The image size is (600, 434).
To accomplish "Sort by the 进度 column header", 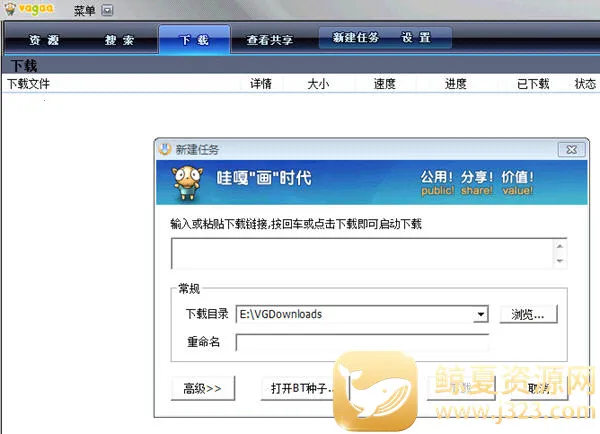I will pyautogui.click(x=456, y=84).
